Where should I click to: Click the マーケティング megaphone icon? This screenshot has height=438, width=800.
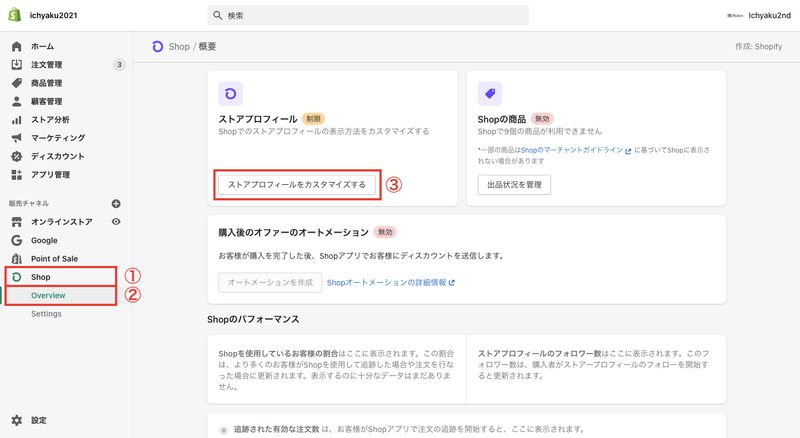pos(16,138)
